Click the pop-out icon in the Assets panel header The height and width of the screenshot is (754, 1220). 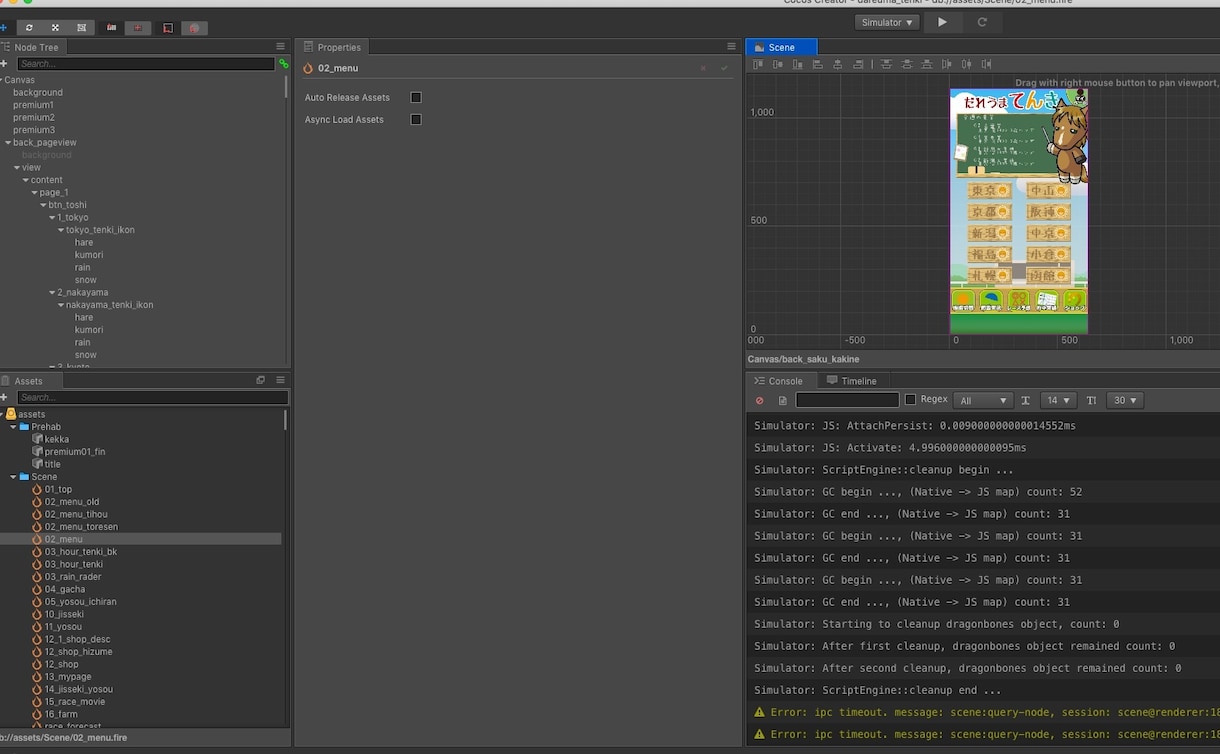[x=261, y=380]
